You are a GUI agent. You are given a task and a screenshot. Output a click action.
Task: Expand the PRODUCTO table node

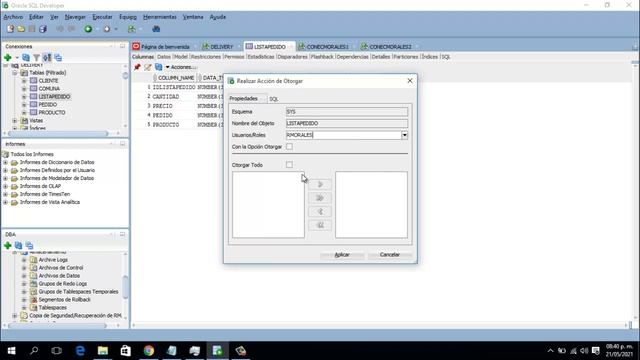click(24, 112)
